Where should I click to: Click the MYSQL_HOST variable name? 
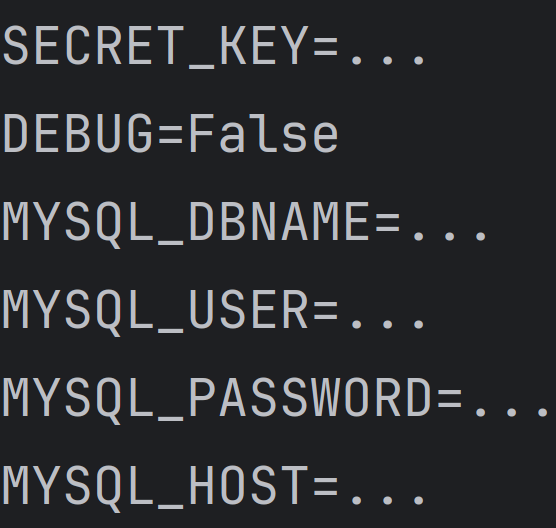point(155,488)
